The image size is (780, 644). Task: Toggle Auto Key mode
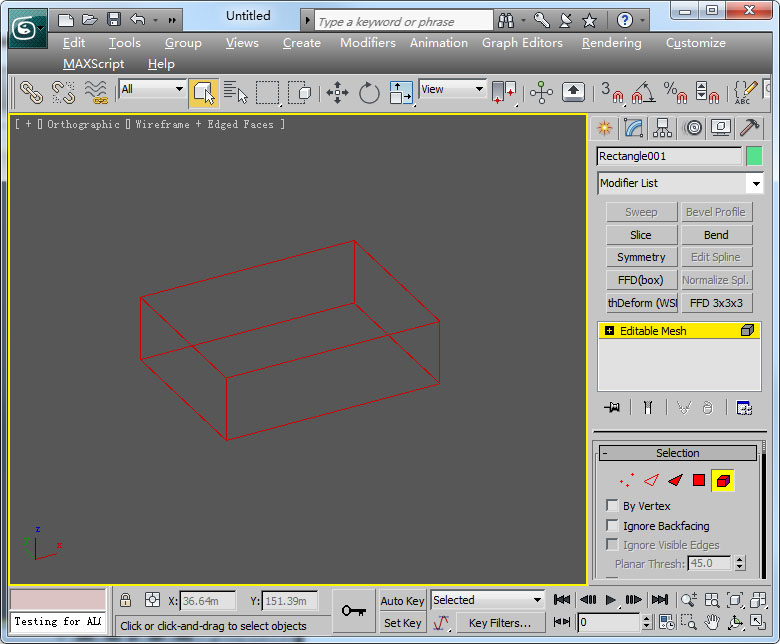coord(402,601)
